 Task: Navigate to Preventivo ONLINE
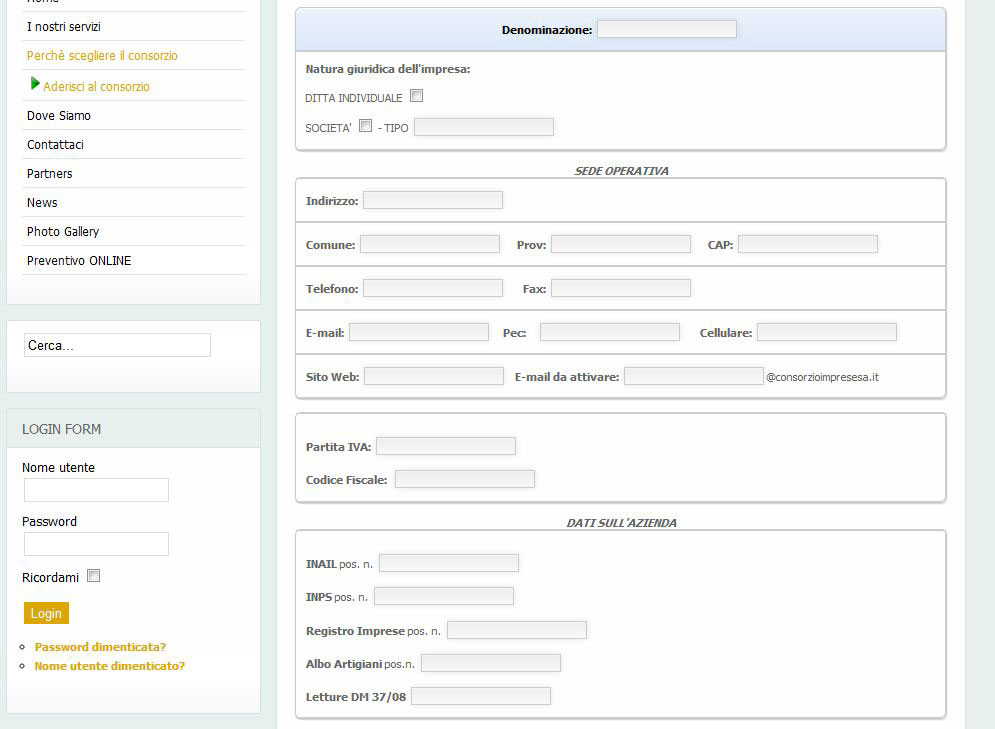(79, 261)
